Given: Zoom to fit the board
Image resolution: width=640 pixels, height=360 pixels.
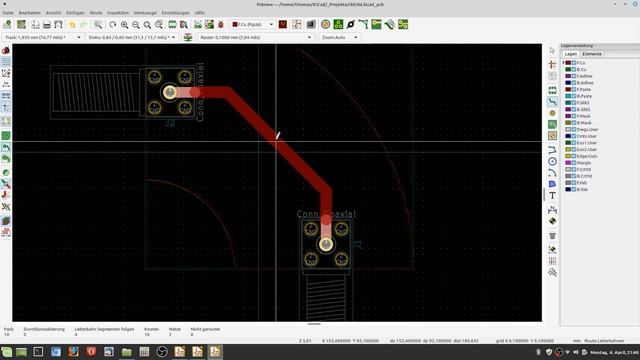Looking at the screenshot, I should coord(147,25).
